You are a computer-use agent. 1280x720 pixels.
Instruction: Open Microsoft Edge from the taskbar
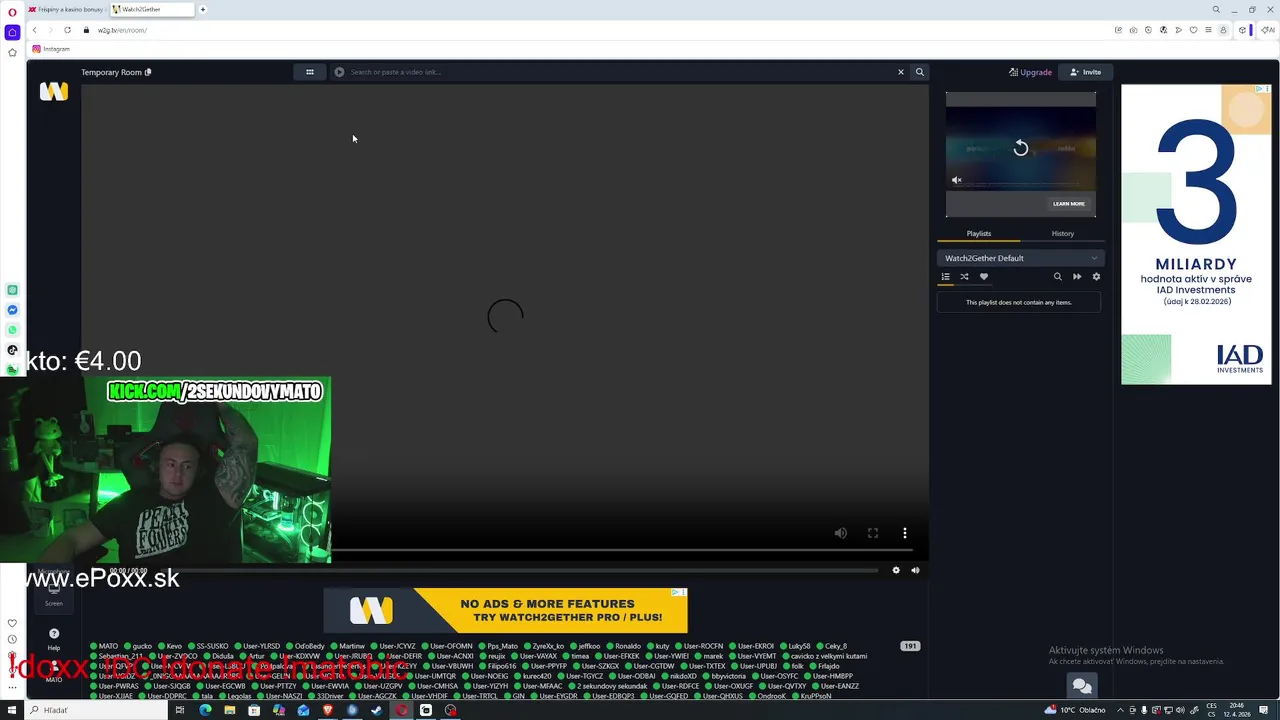(x=205, y=710)
